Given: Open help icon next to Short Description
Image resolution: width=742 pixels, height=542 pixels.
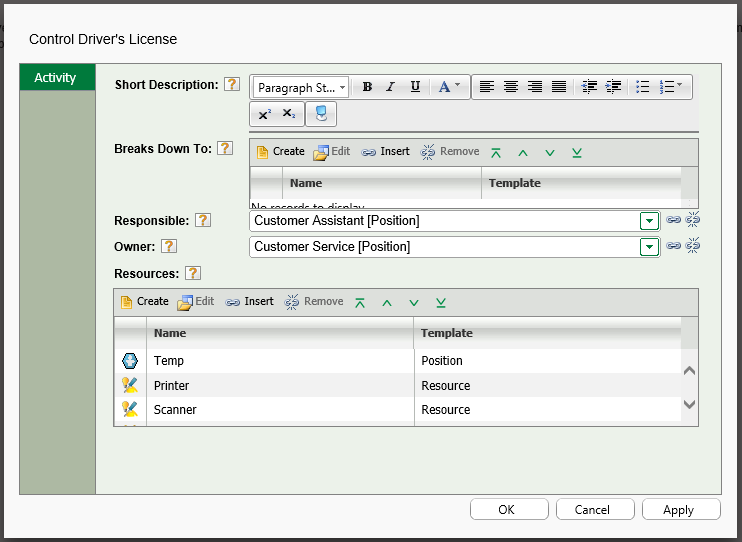Looking at the screenshot, I should 232,85.
